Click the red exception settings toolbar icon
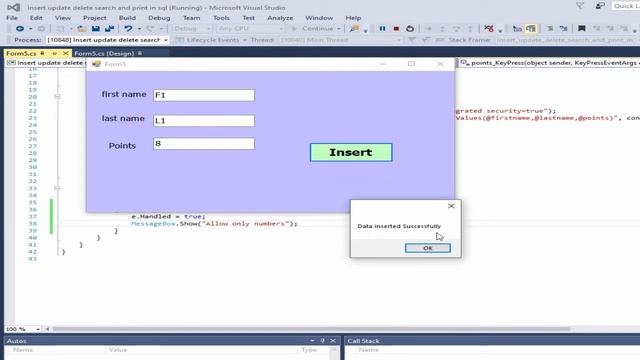The height and width of the screenshot is (360, 640). [x=489, y=29]
